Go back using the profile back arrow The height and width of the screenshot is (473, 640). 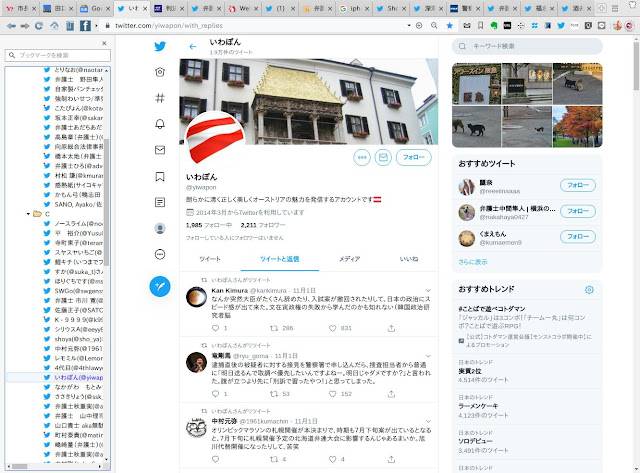coord(193,47)
